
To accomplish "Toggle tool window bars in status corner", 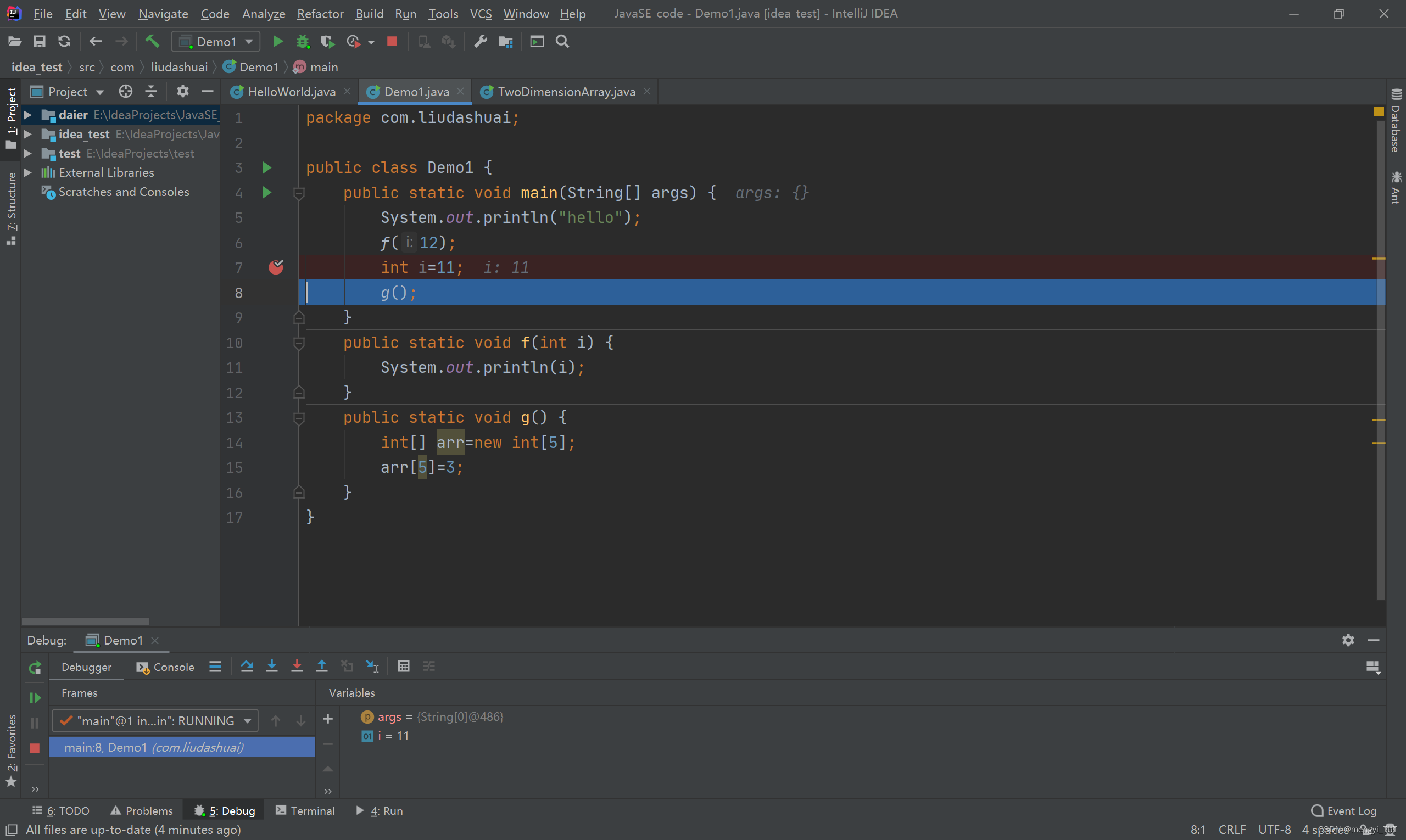I will coord(12,829).
